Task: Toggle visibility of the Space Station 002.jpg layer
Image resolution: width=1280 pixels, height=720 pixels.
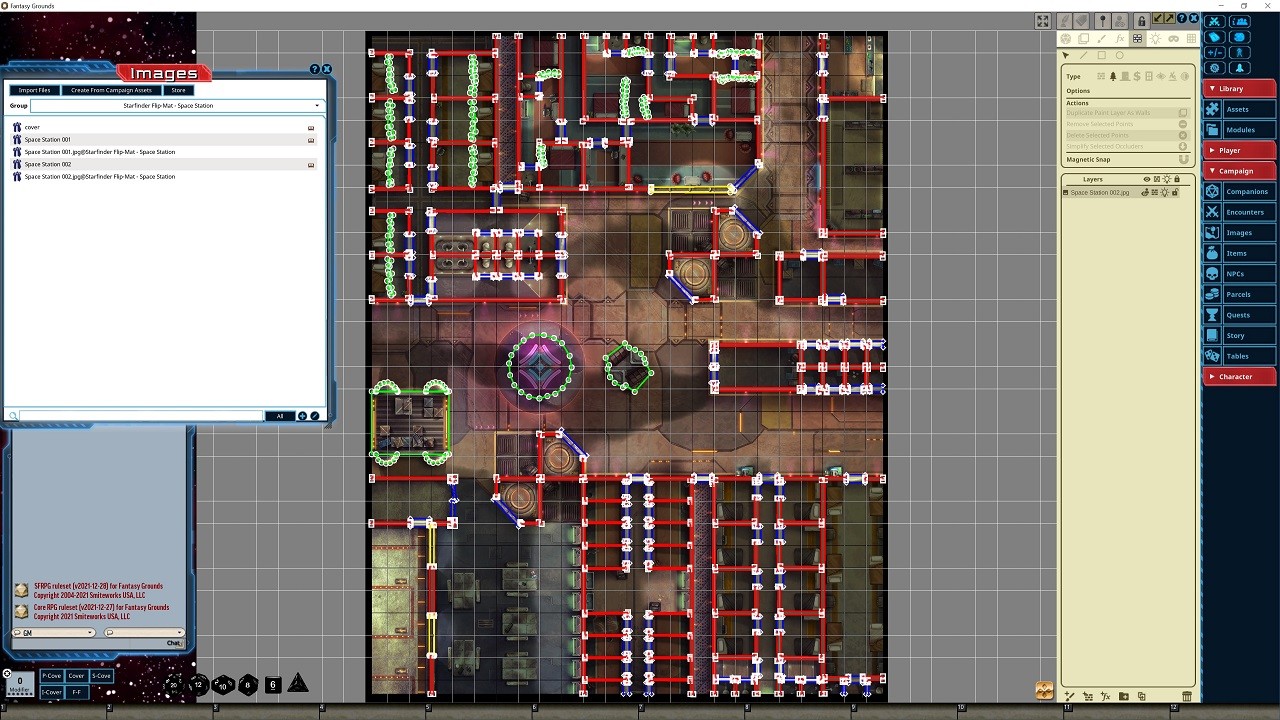Action: point(1146,192)
